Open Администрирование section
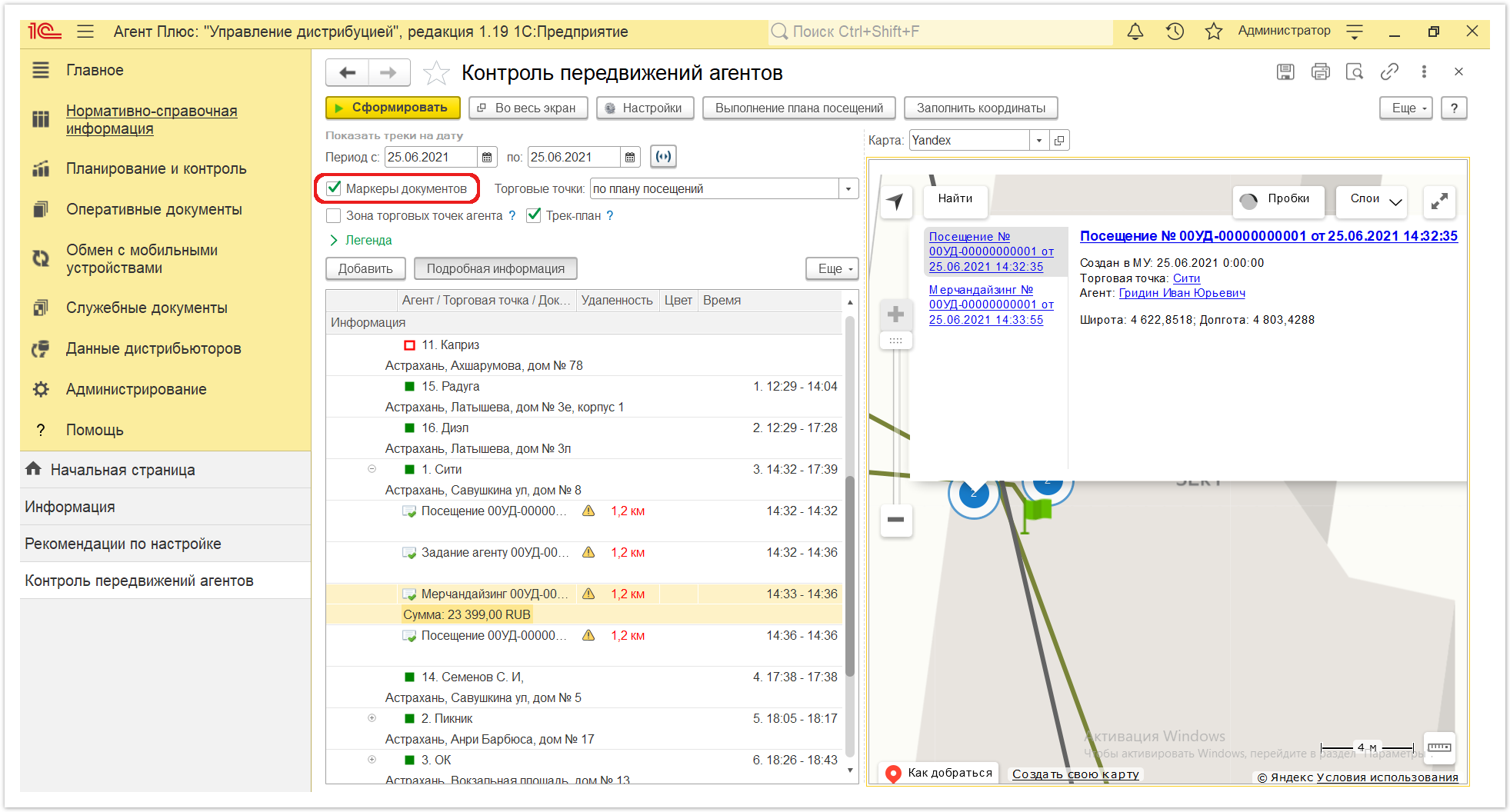Image resolution: width=1510 pixels, height=812 pixels. [136, 390]
